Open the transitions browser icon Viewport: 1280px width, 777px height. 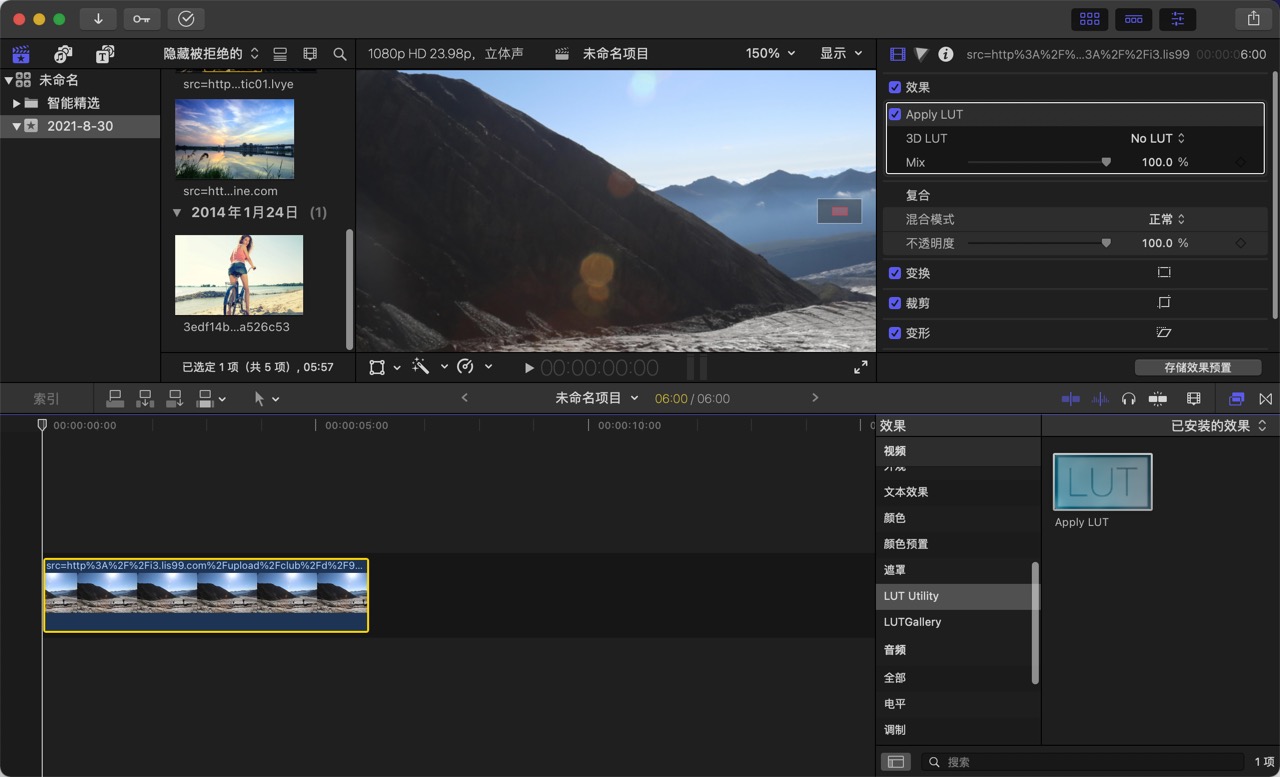pyautogui.click(x=1265, y=399)
